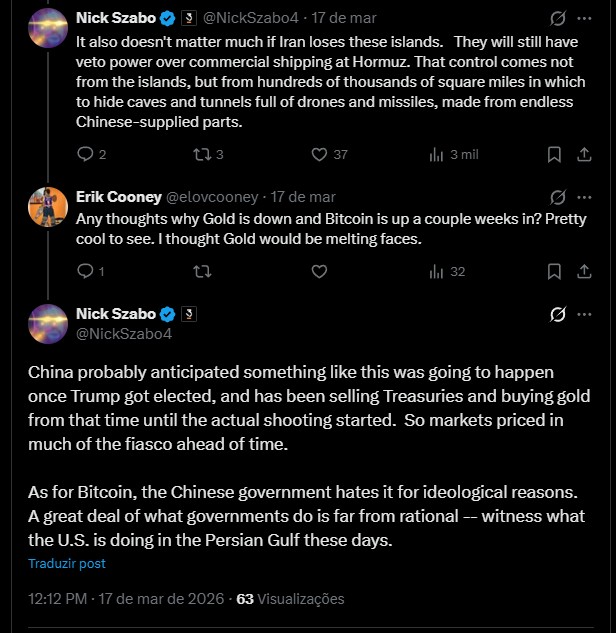Repost Erik Cooney's tweet
The width and height of the screenshot is (616, 633).
pyautogui.click(x=201, y=271)
